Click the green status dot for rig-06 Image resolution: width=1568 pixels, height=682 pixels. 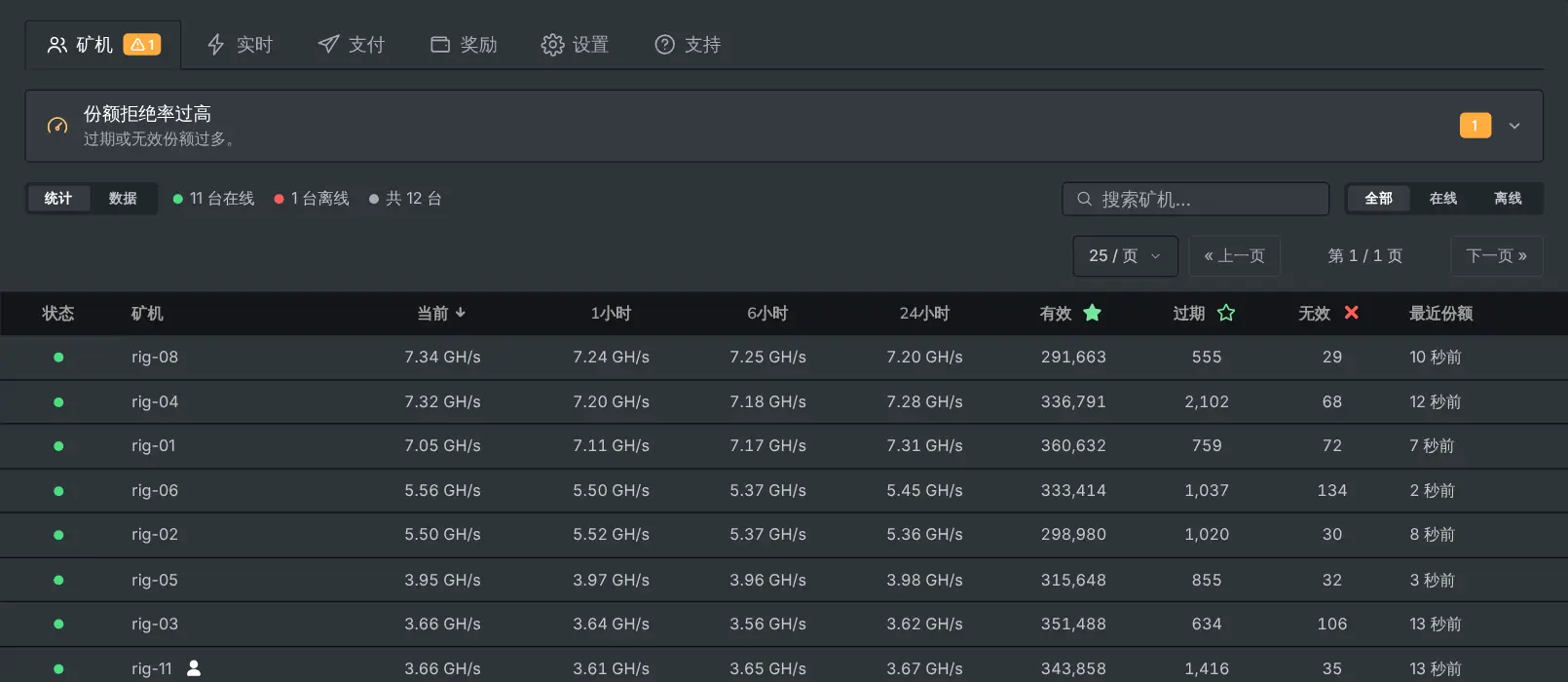click(58, 491)
